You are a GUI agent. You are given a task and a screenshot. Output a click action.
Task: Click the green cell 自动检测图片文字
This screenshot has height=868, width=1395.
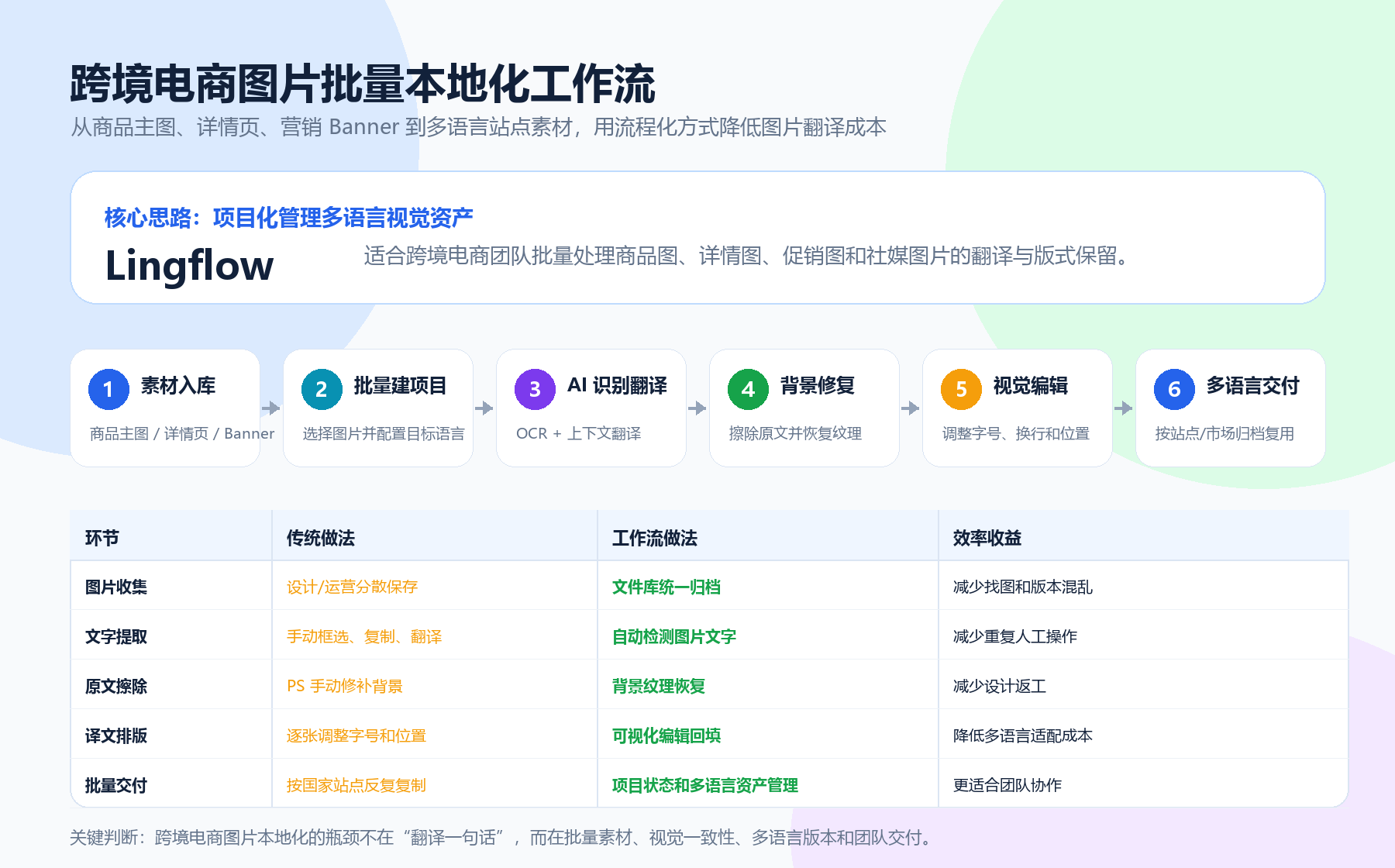[673, 637]
